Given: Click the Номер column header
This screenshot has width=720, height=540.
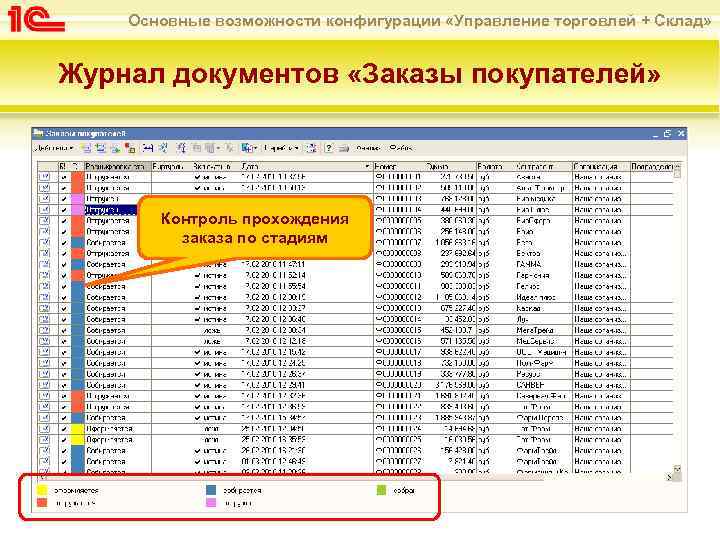Looking at the screenshot, I should point(399,166).
